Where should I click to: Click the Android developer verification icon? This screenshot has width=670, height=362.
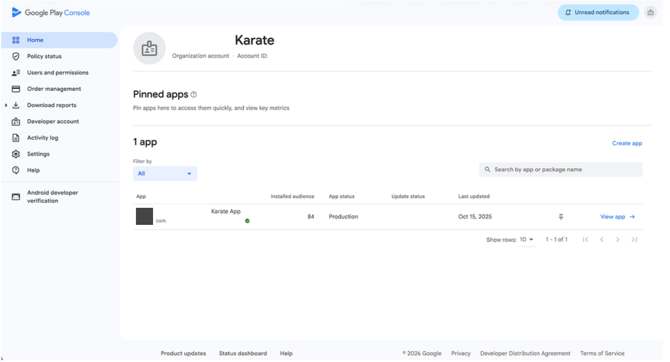point(16,197)
